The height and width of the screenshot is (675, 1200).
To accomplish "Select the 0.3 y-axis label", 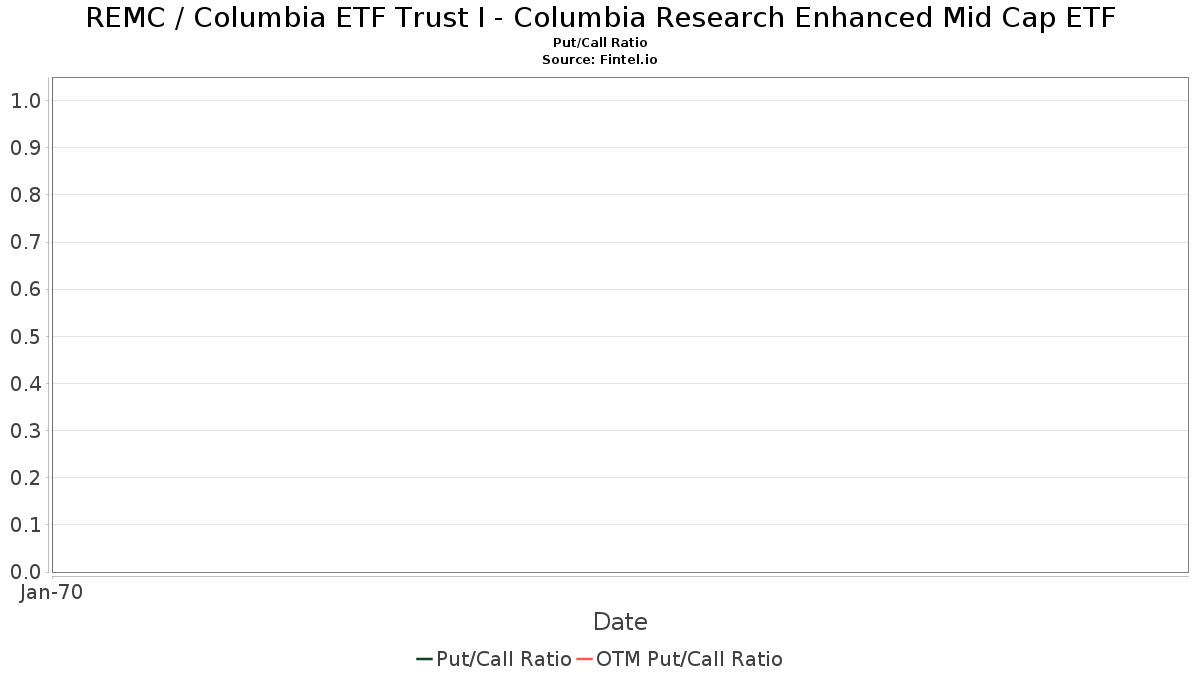I will [25, 431].
